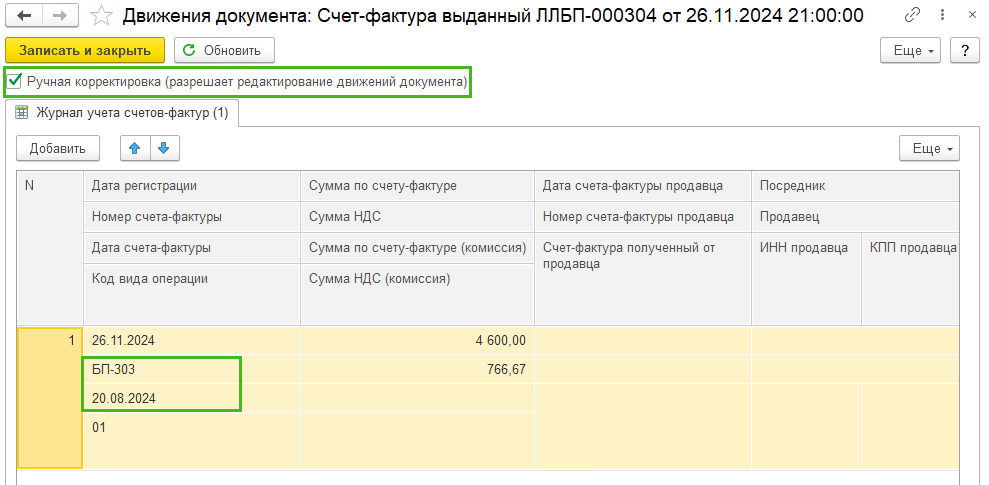Click the Обновить button

(x=225, y=50)
